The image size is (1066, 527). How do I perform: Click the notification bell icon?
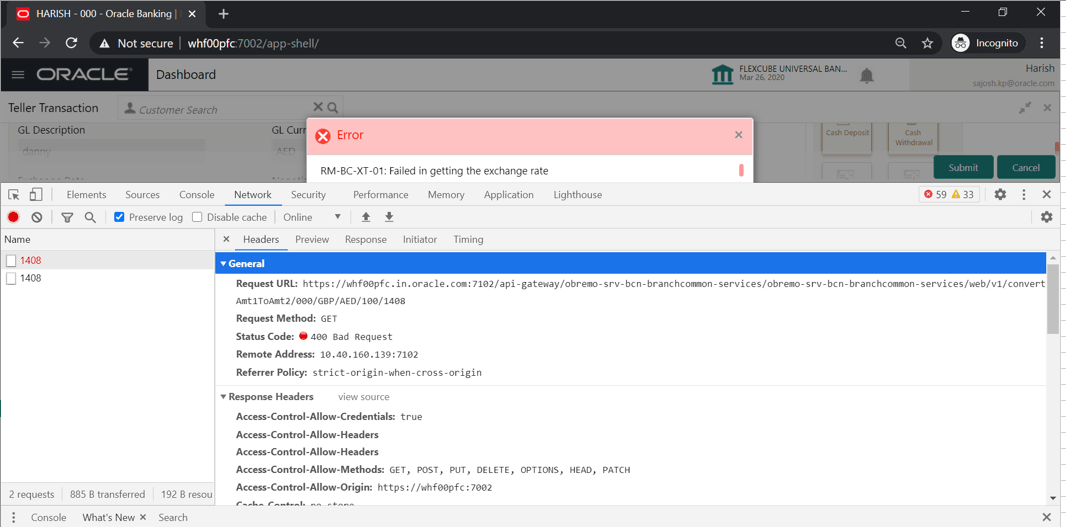[x=867, y=75]
